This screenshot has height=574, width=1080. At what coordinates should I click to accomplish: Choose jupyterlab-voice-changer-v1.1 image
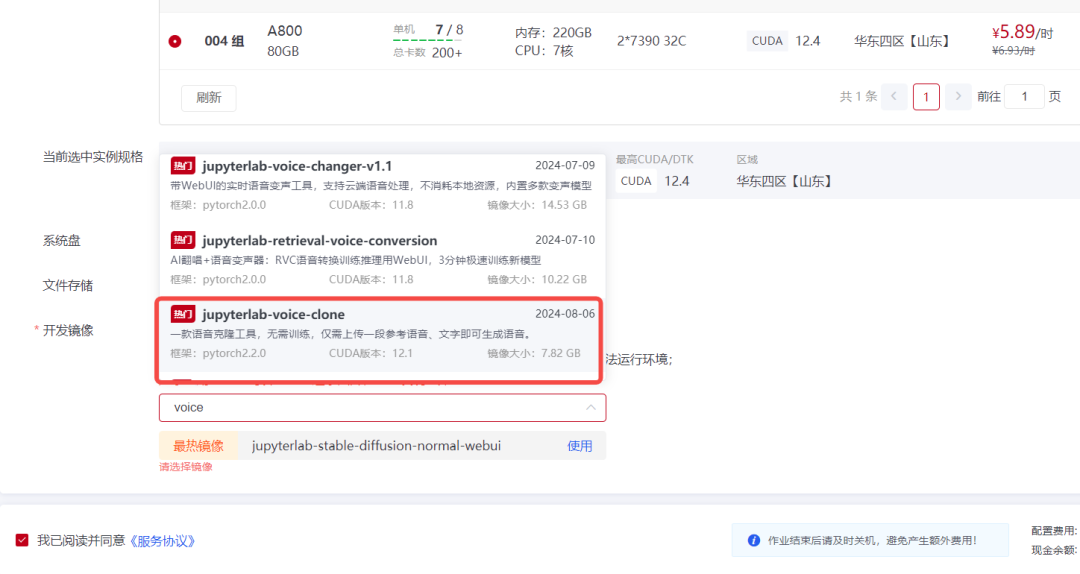click(x=296, y=166)
